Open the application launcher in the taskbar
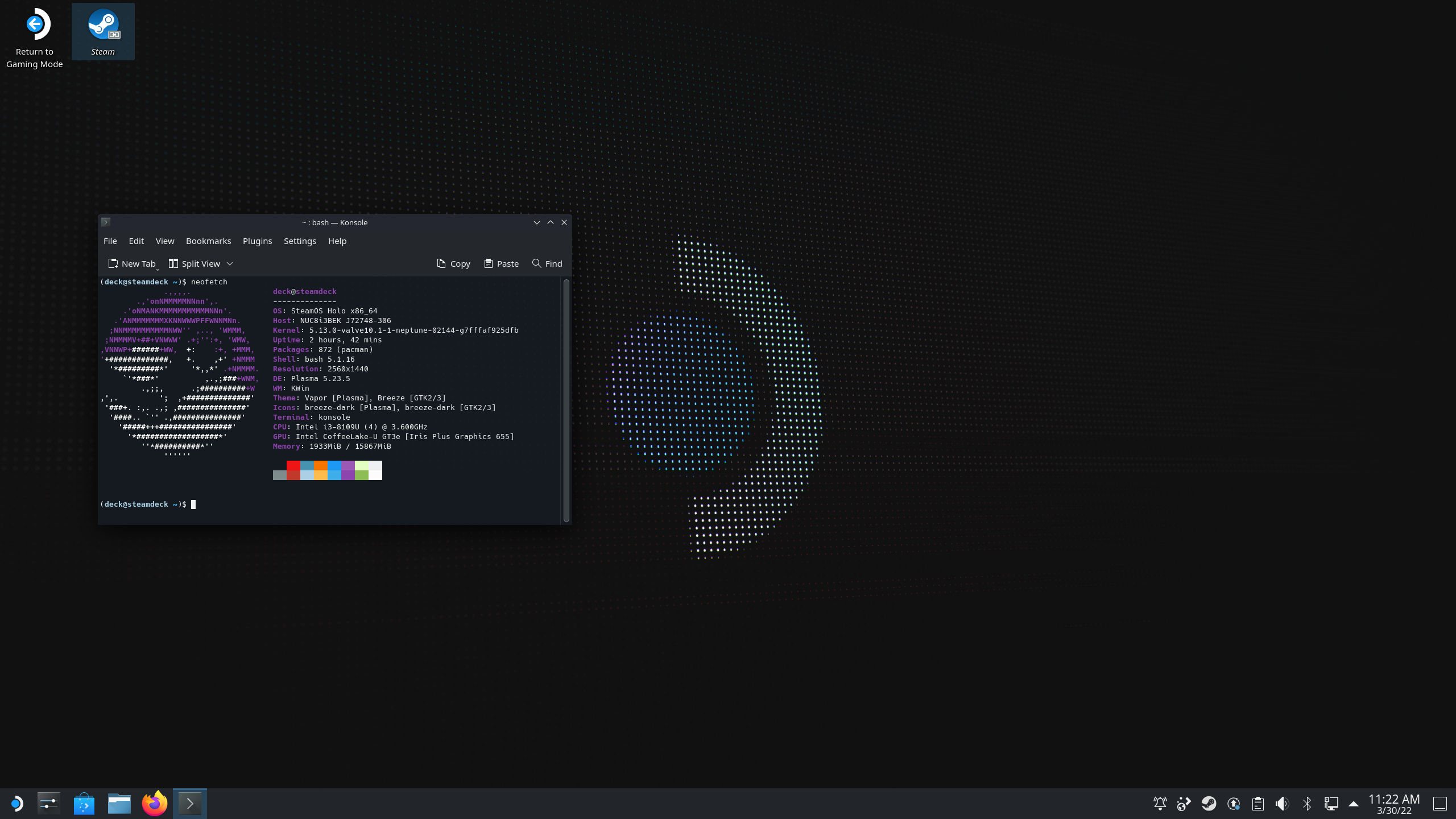The image size is (1456, 819). [16, 804]
